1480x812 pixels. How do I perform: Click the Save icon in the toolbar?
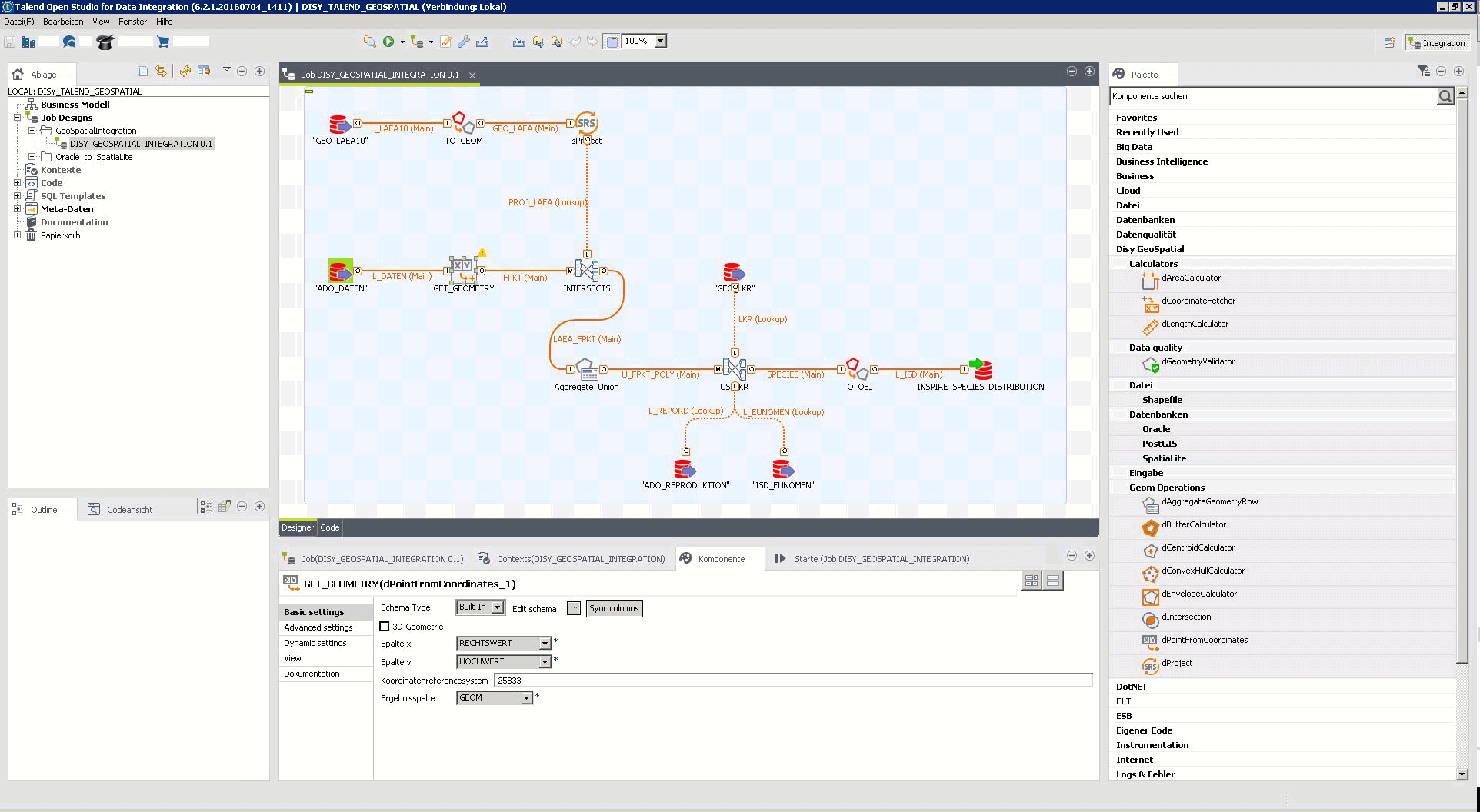(8, 42)
